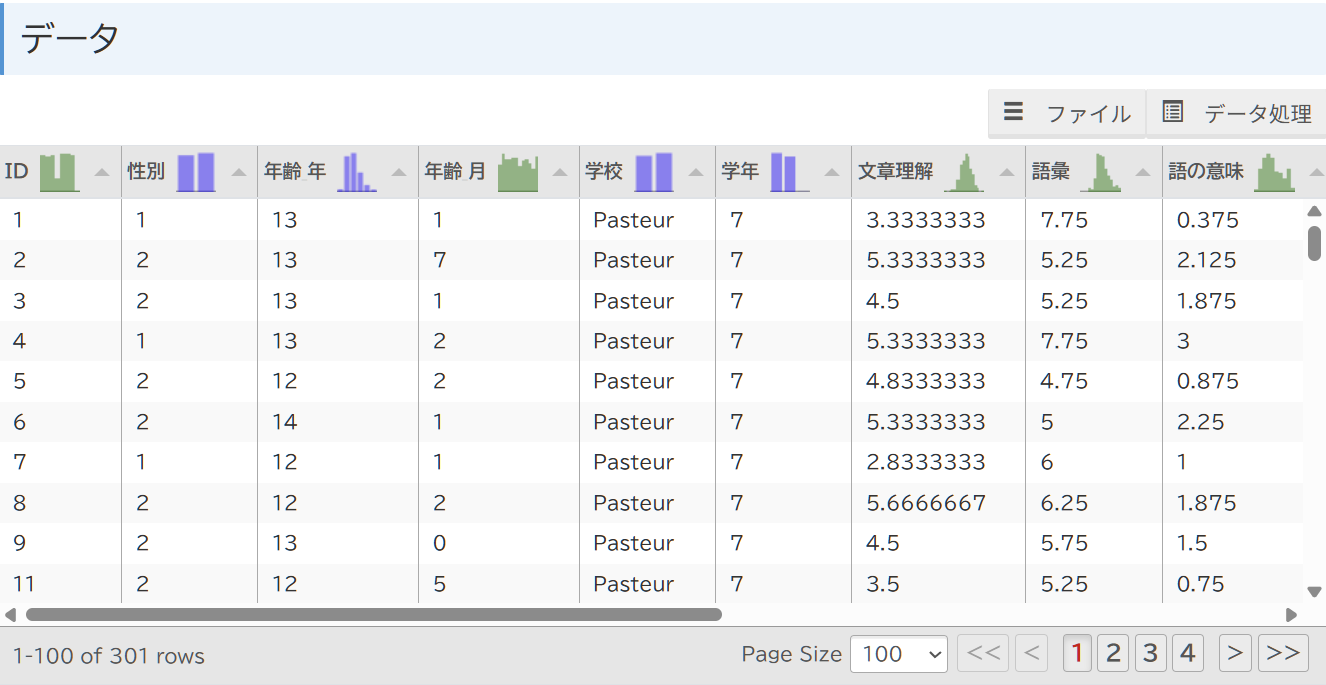Sort by 学校 column arrow

[x=696, y=172]
